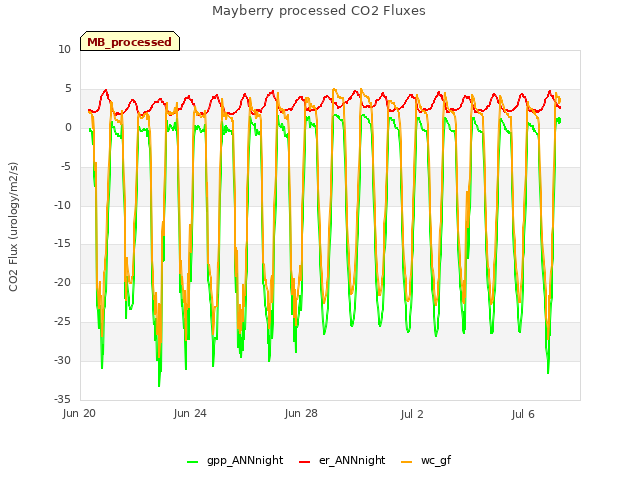Image resolution: width=640 pixels, height=480 pixels.
Task: Click the y-axis value -5
Action: [66, 167]
